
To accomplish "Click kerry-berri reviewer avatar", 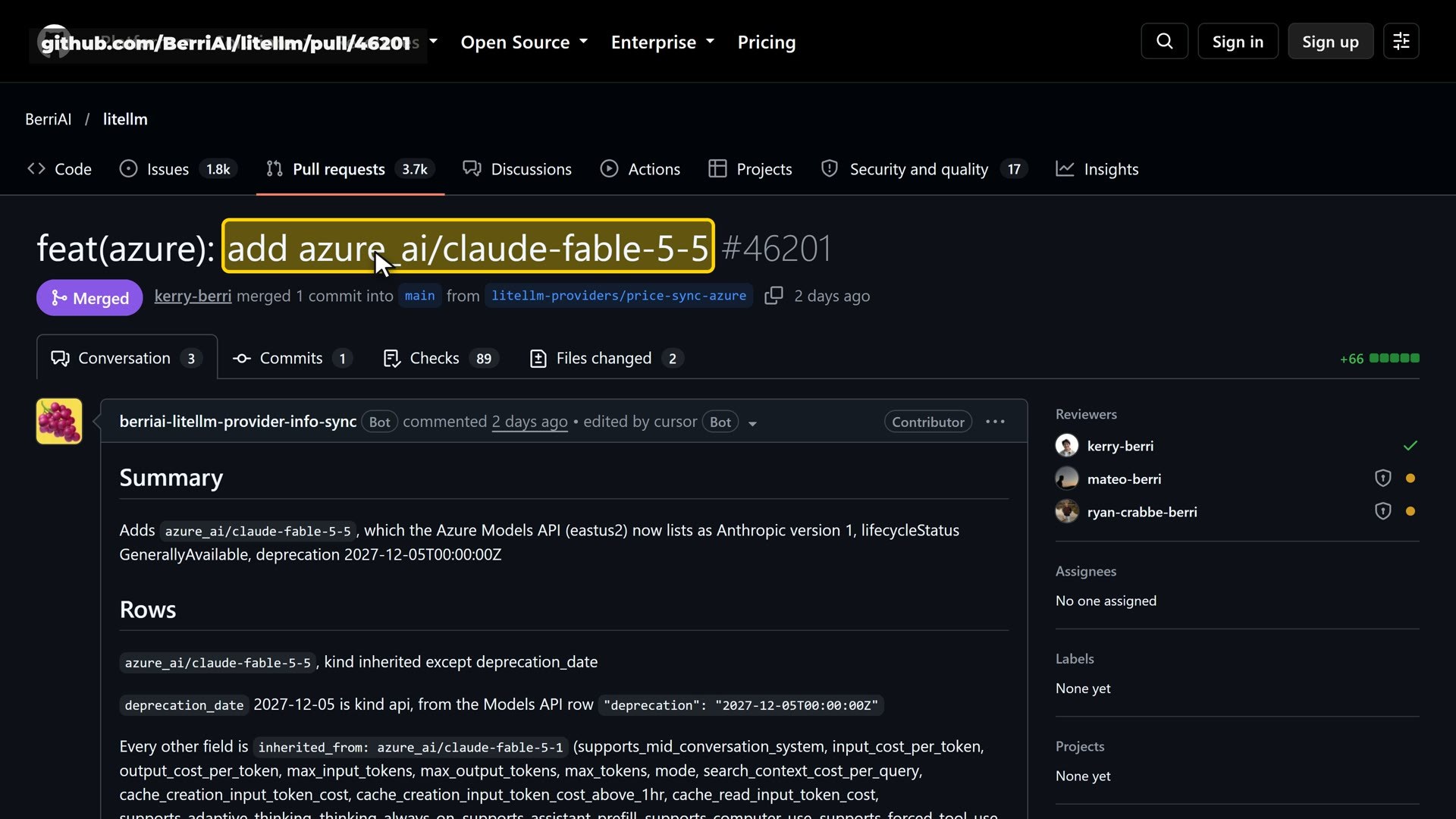I will [1067, 446].
